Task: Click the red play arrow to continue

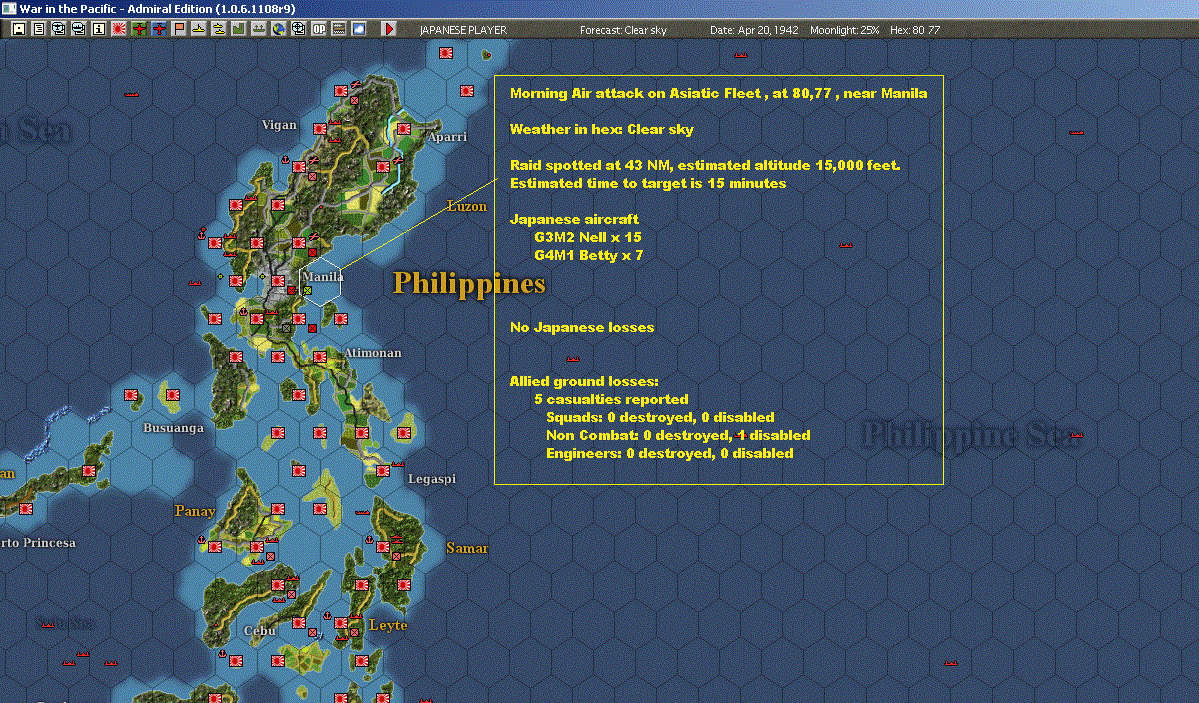Action: (388, 29)
